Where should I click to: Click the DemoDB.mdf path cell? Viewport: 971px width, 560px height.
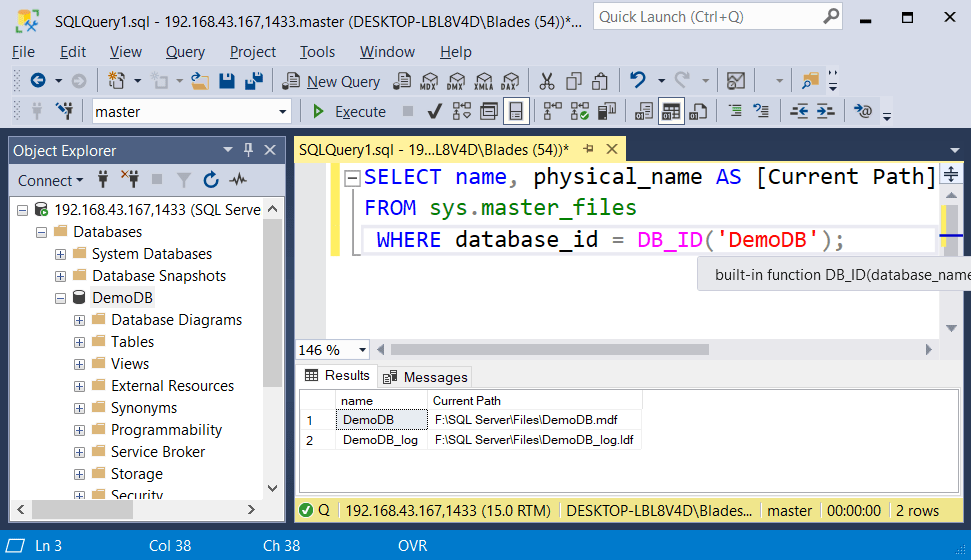534,420
